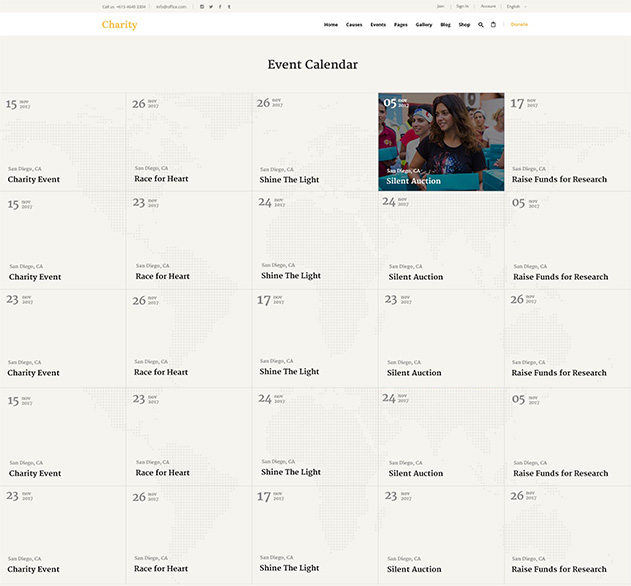The height and width of the screenshot is (586, 631).
Task: Open the Instagram social icon
Action: click(x=202, y=6)
